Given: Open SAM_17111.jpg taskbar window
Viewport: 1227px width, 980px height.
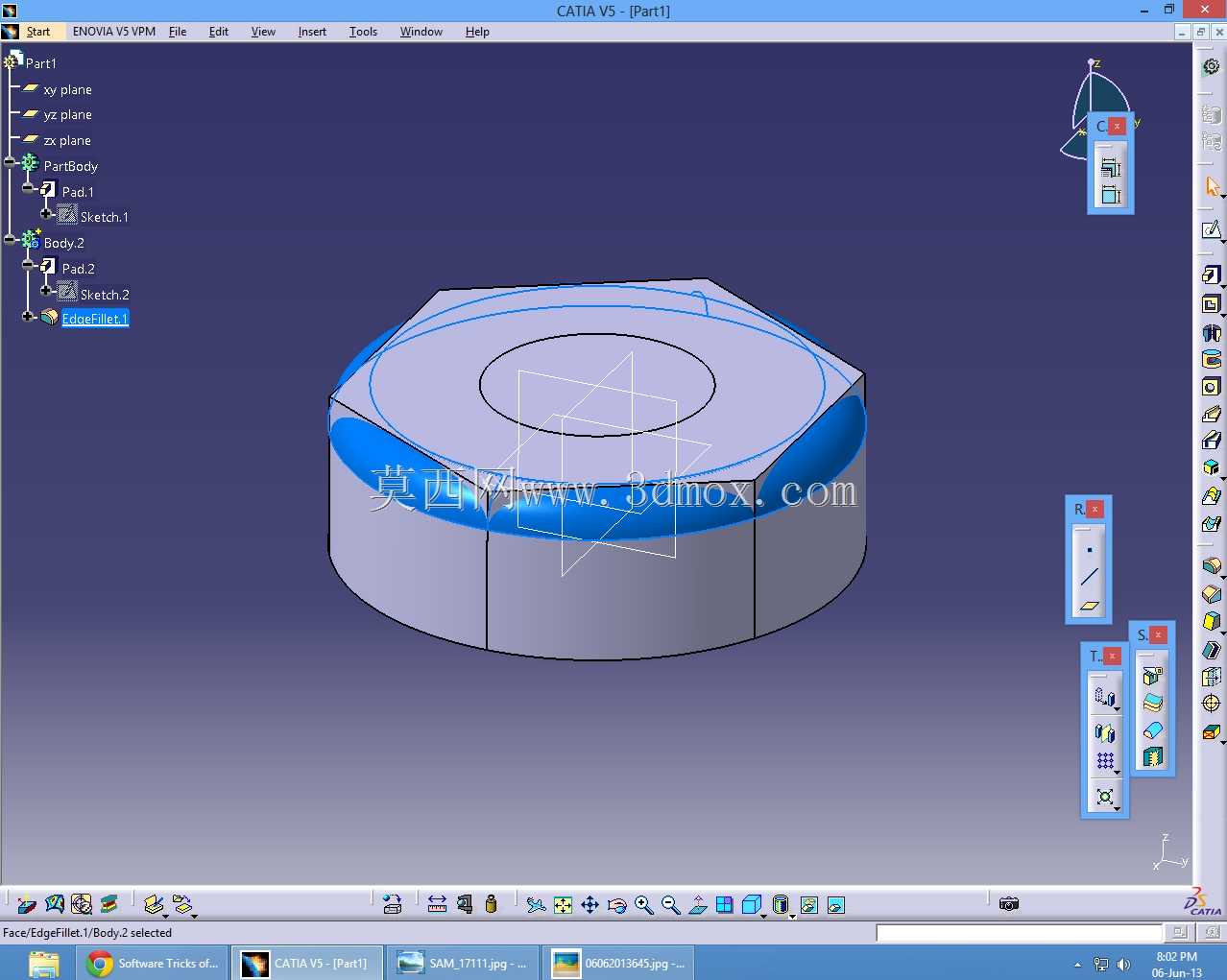Looking at the screenshot, I should click(x=462, y=963).
